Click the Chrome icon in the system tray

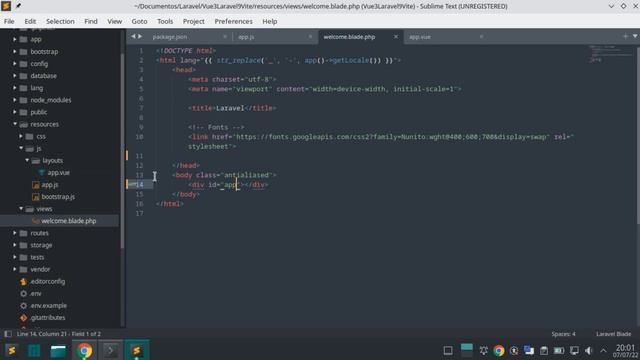pos(498,351)
